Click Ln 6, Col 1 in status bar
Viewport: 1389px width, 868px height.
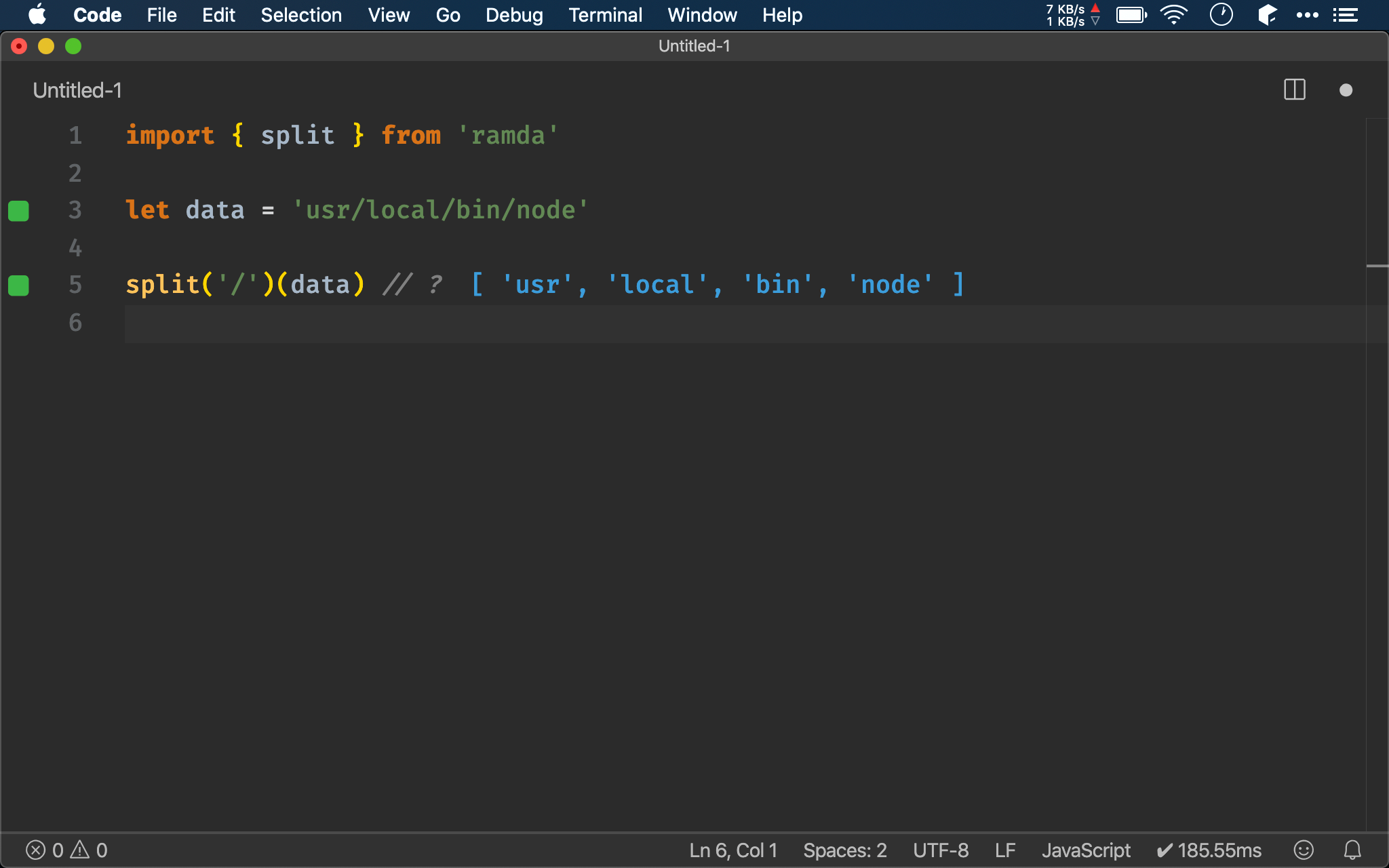point(733,850)
